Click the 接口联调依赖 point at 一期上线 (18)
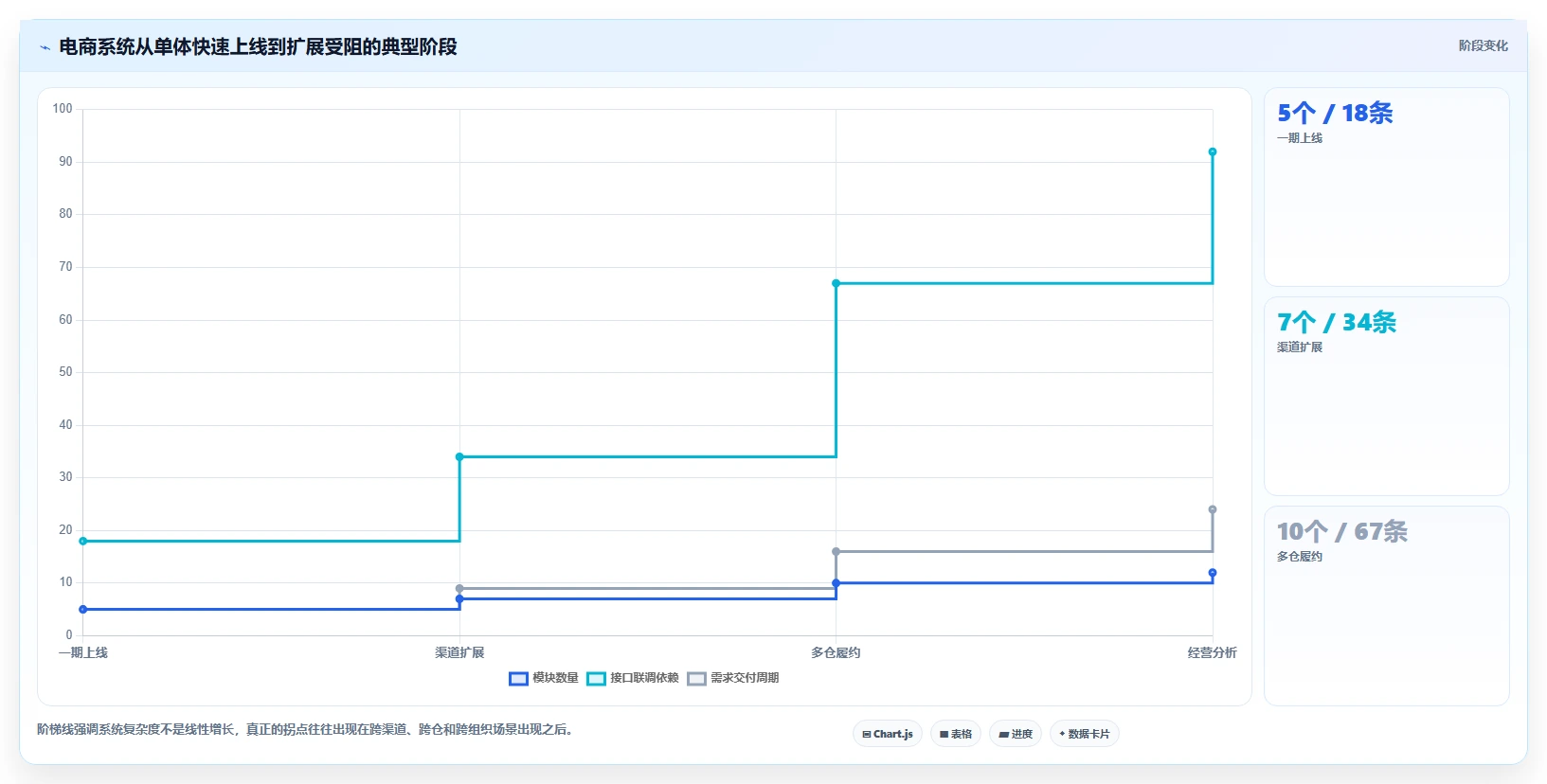Image resolution: width=1547 pixels, height=784 pixels. tap(83, 541)
